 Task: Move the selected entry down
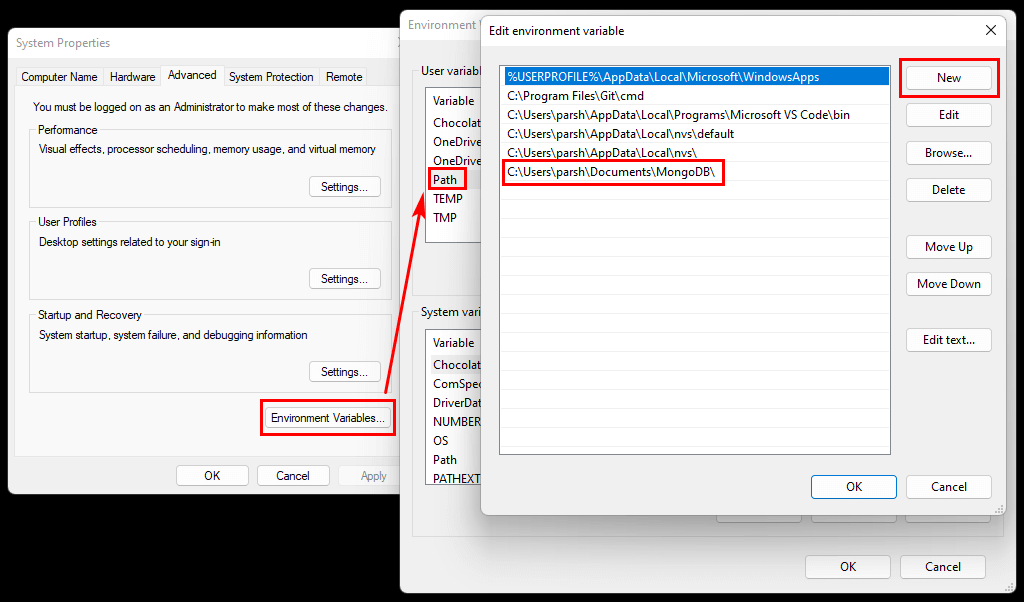pyautogui.click(x=947, y=283)
